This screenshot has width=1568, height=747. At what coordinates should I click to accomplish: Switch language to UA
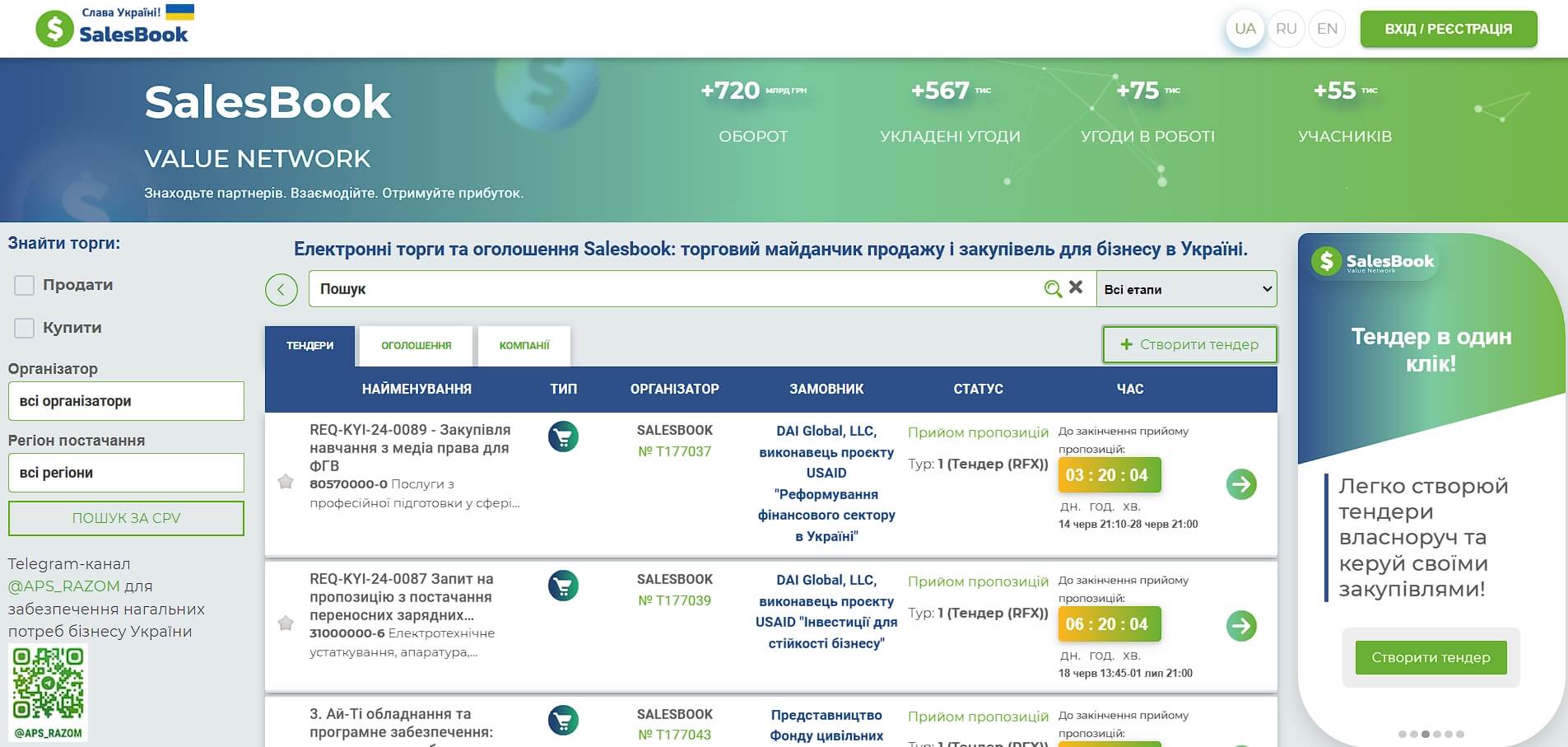1245,29
